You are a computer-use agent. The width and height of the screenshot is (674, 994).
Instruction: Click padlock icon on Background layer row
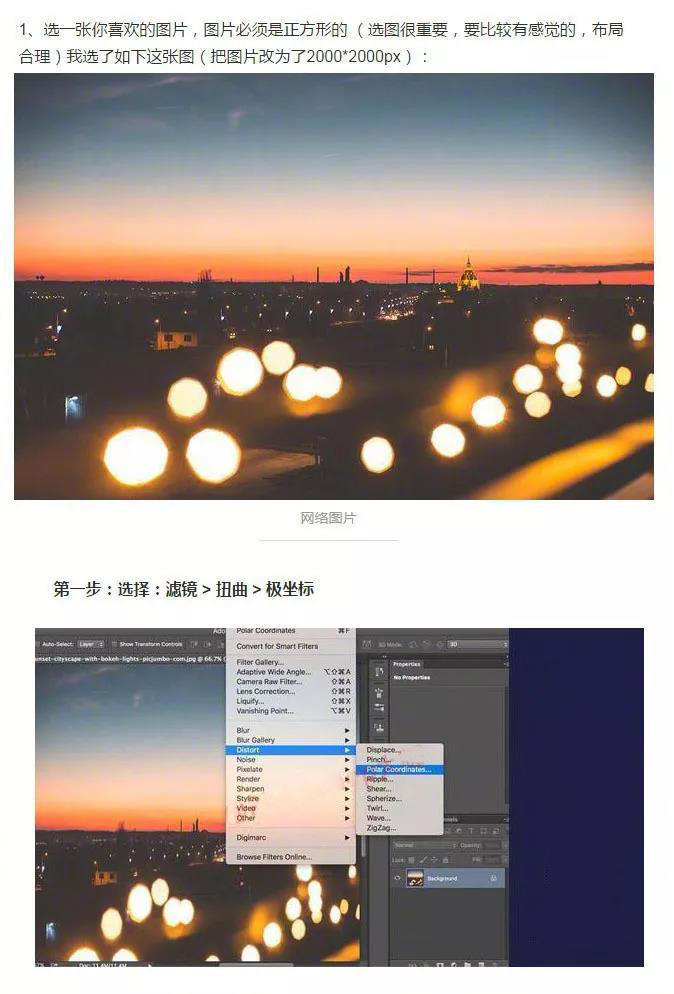tap(493, 878)
